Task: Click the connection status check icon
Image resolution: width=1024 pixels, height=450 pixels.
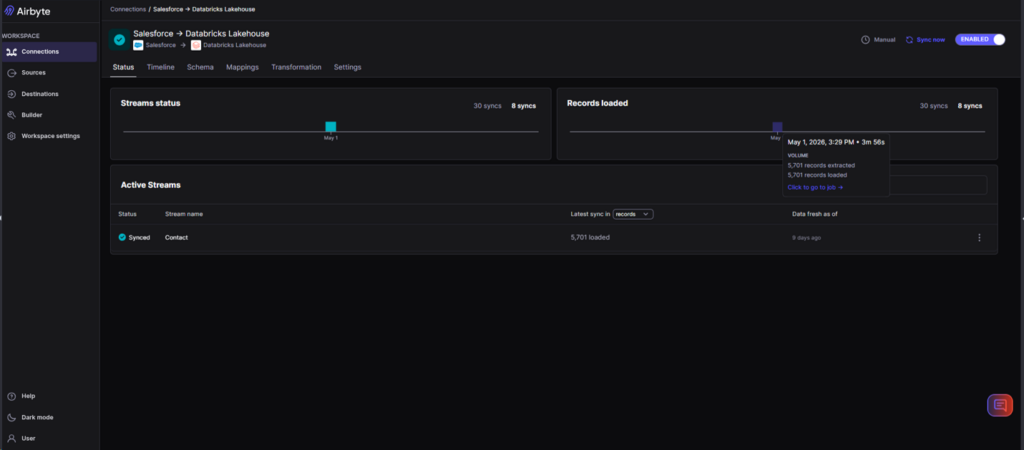Action: pos(119,39)
